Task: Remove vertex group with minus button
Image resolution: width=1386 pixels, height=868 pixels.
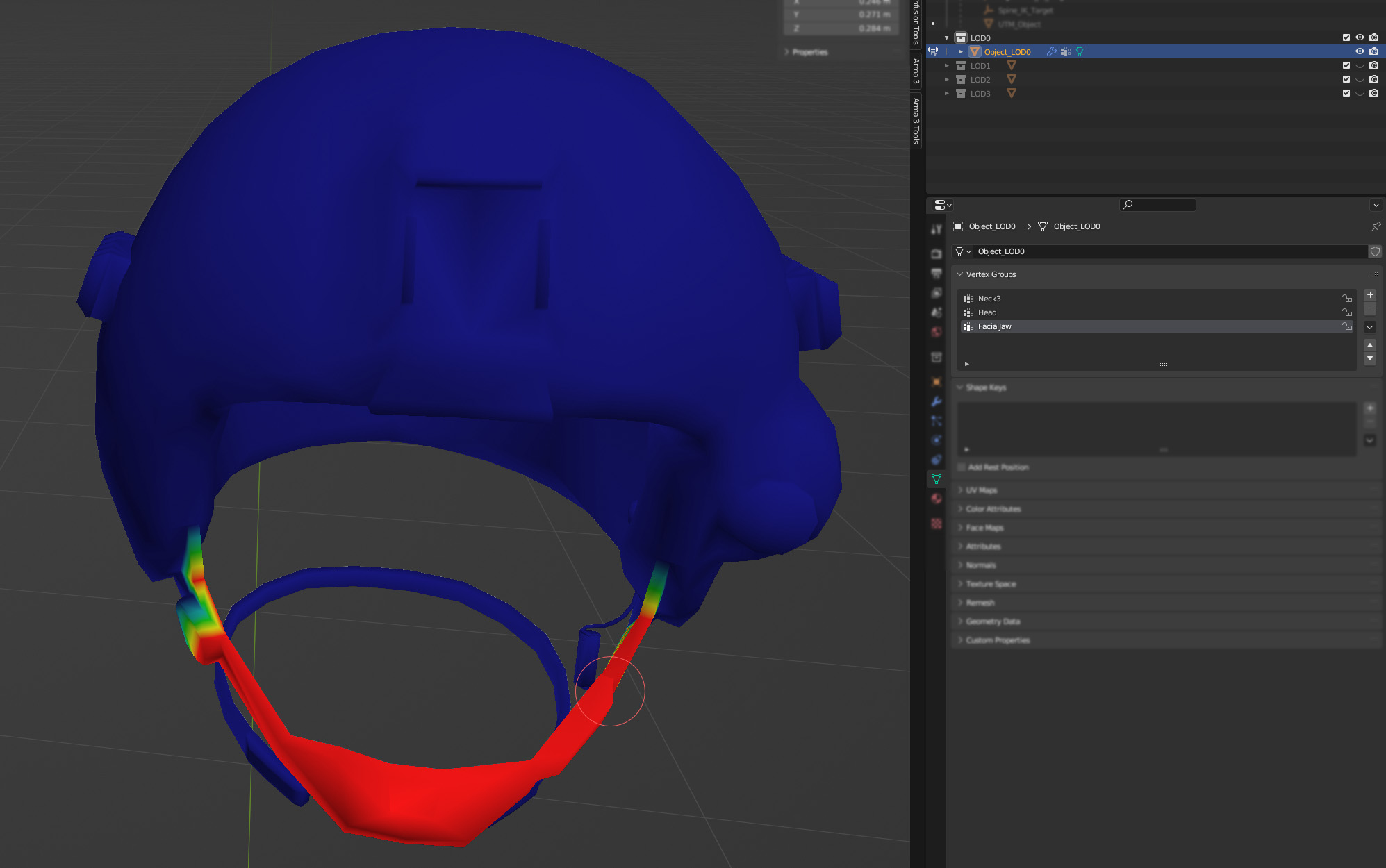Action: coord(1370,309)
